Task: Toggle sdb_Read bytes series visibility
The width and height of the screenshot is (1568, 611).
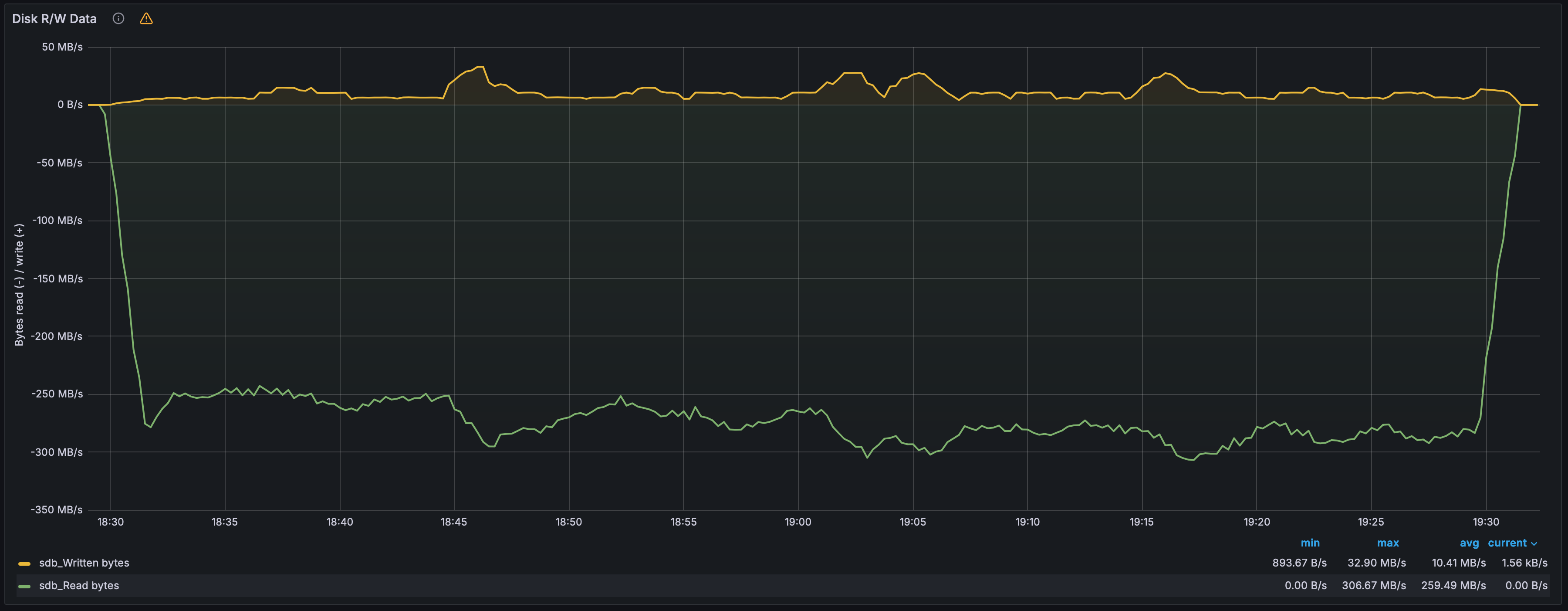Action: pyautogui.click(x=79, y=585)
